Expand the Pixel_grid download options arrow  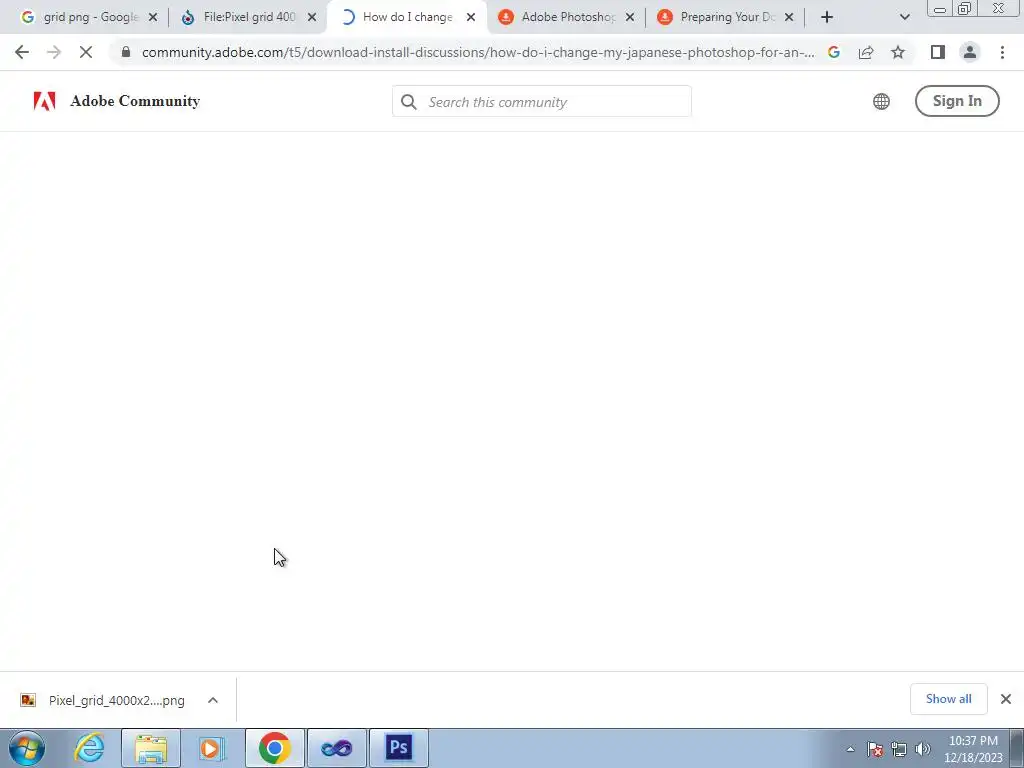[x=213, y=700]
